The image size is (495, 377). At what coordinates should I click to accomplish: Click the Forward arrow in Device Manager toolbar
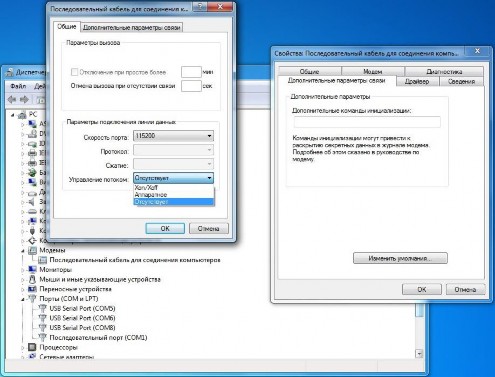coord(24,99)
